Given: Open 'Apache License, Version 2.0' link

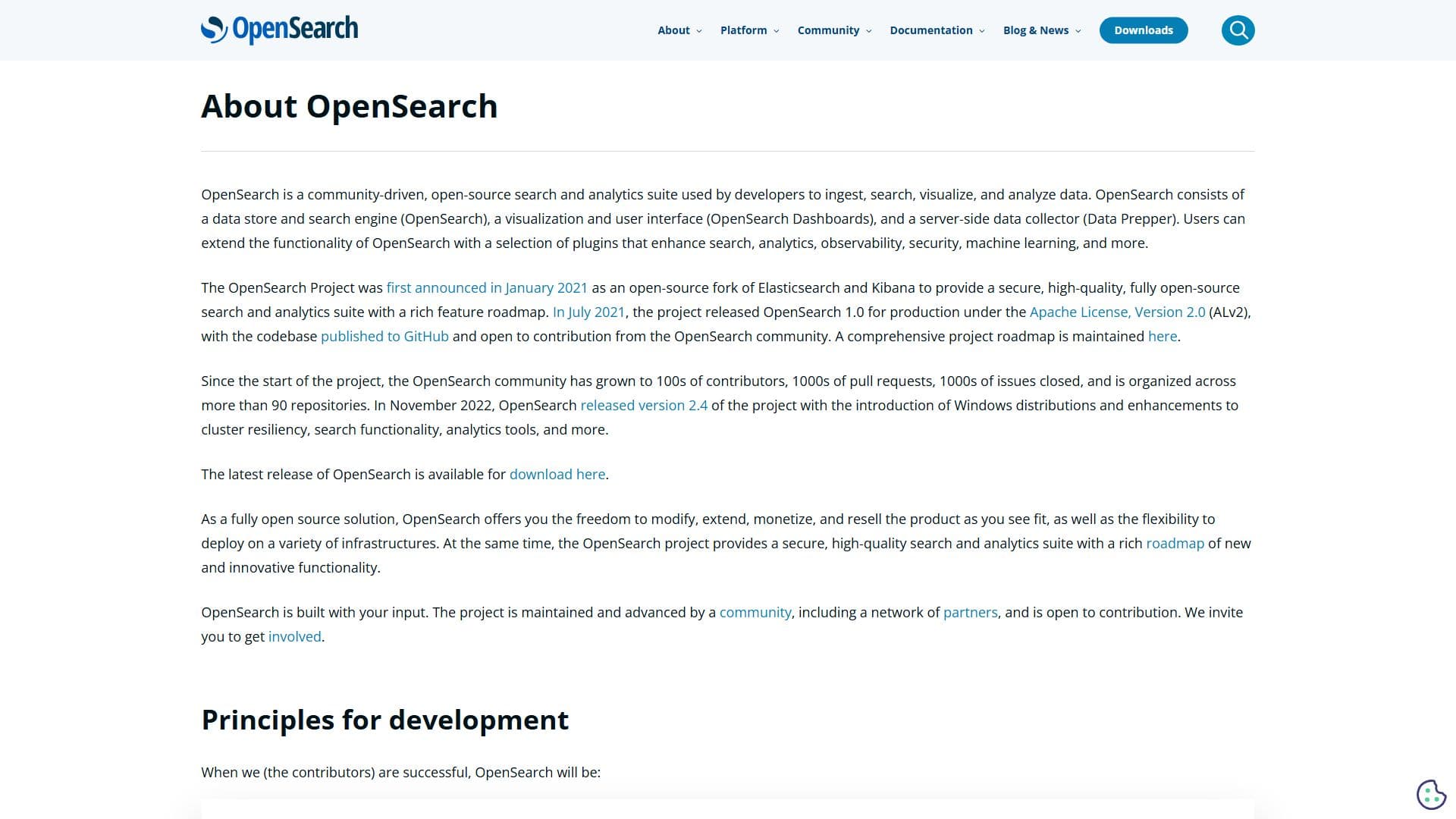Looking at the screenshot, I should click(x=1117, y=312).
